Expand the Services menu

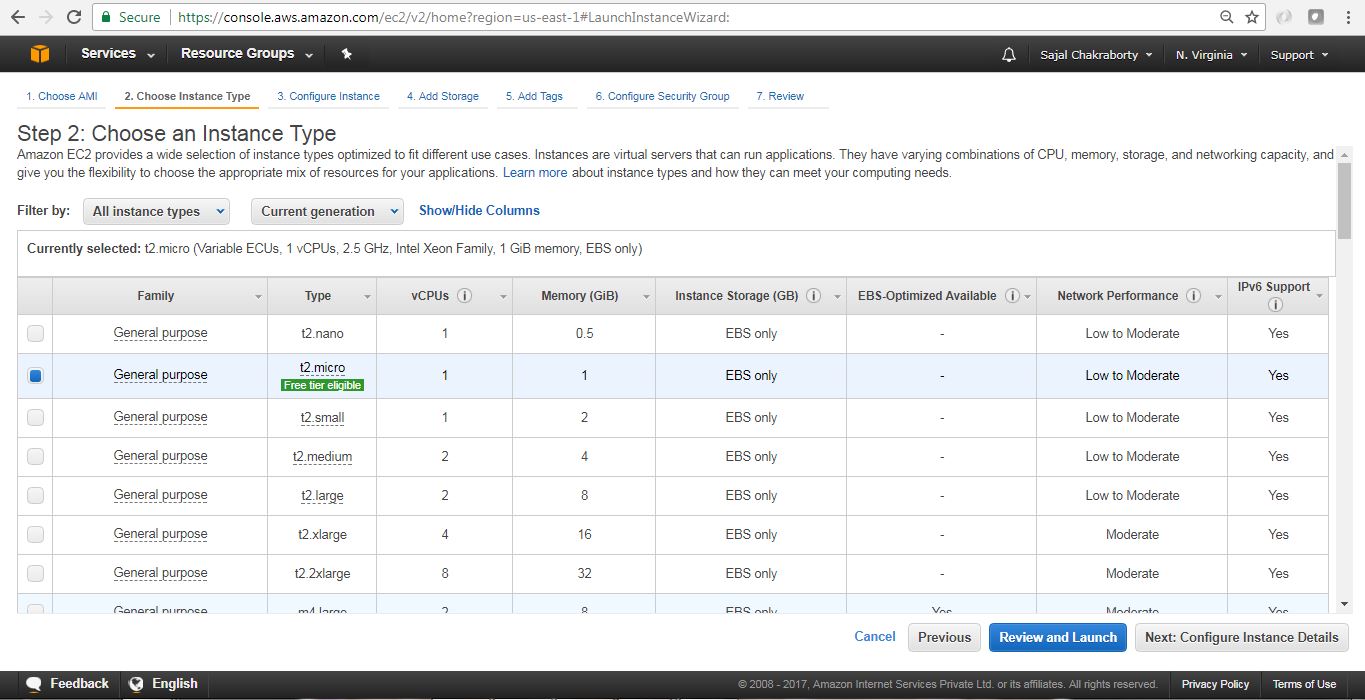(x=118, y=54)
